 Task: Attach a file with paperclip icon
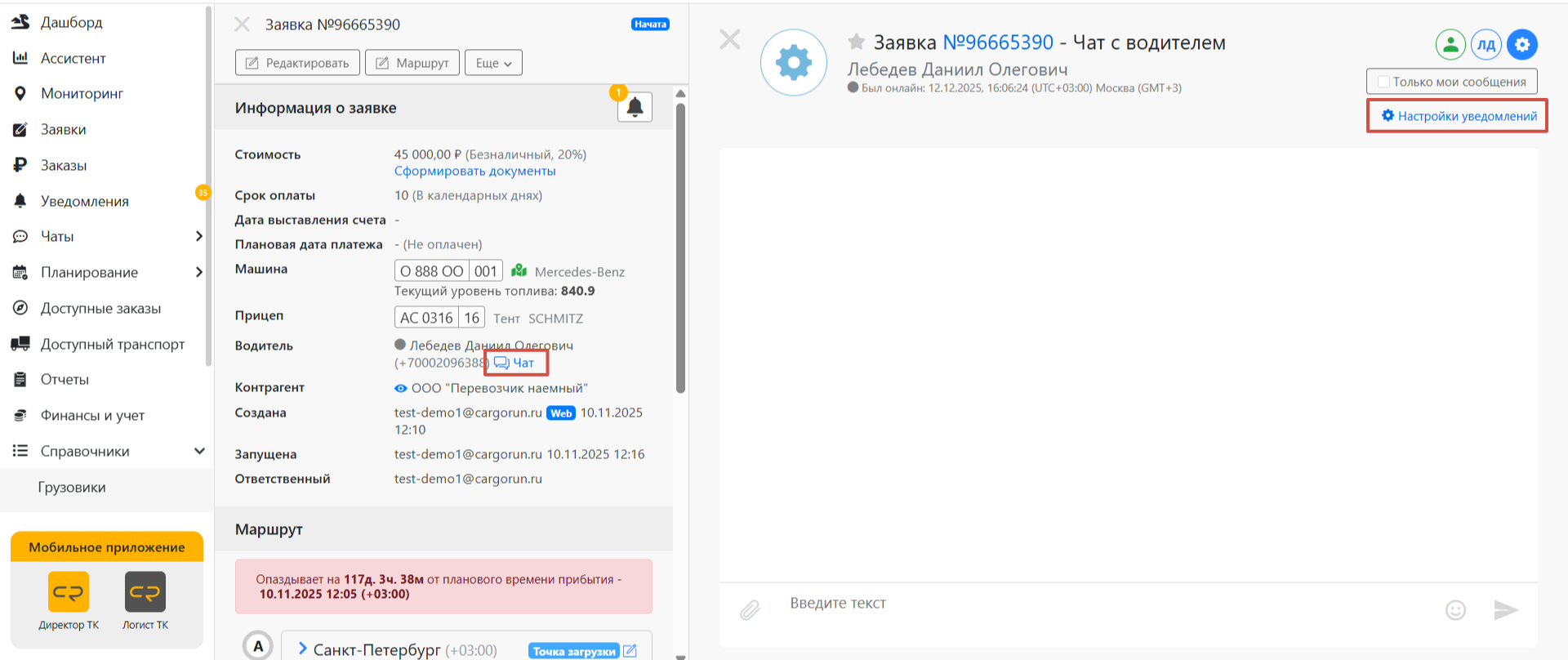point(750,609)
